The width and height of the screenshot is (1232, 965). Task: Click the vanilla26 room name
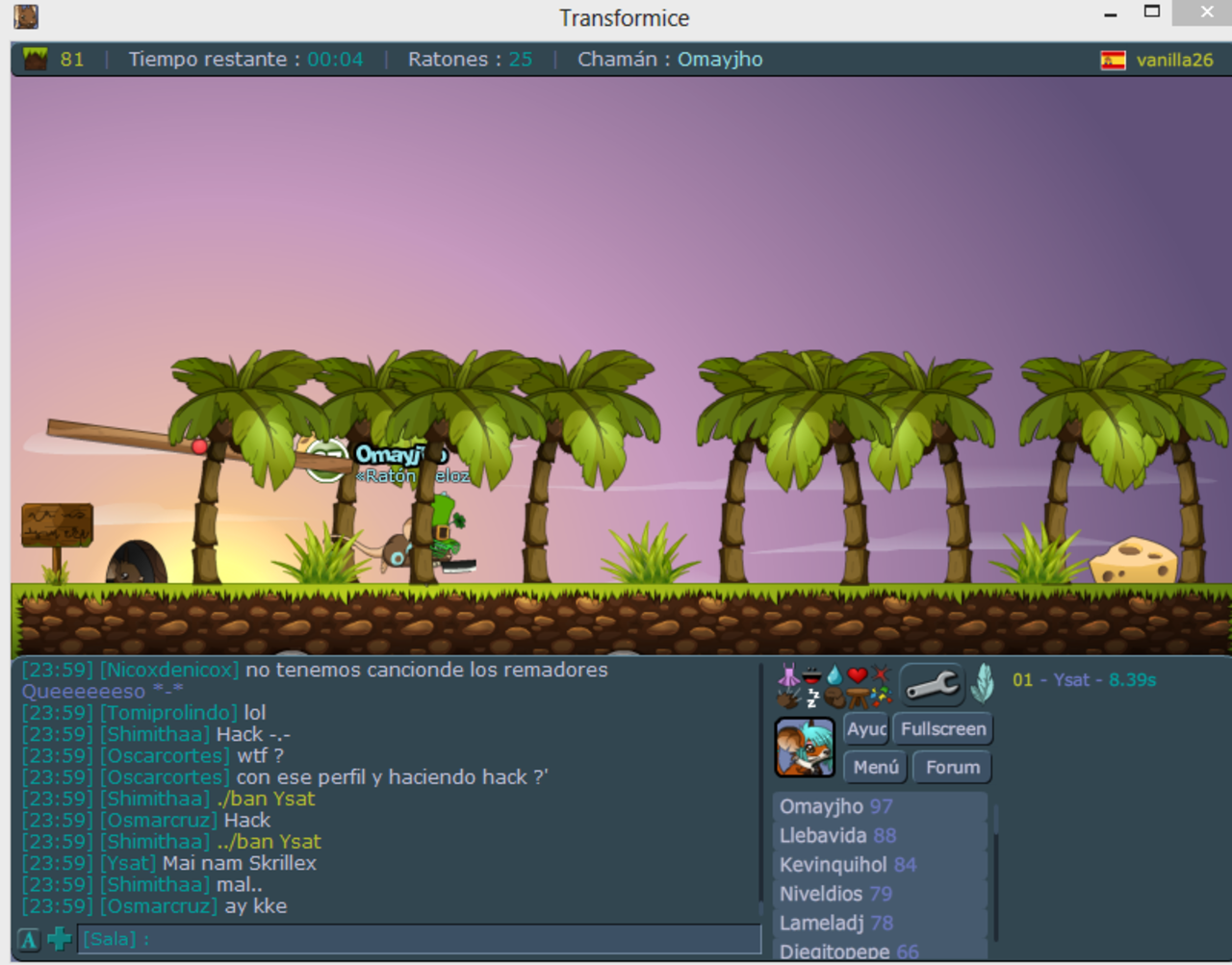coord(1174,60)
